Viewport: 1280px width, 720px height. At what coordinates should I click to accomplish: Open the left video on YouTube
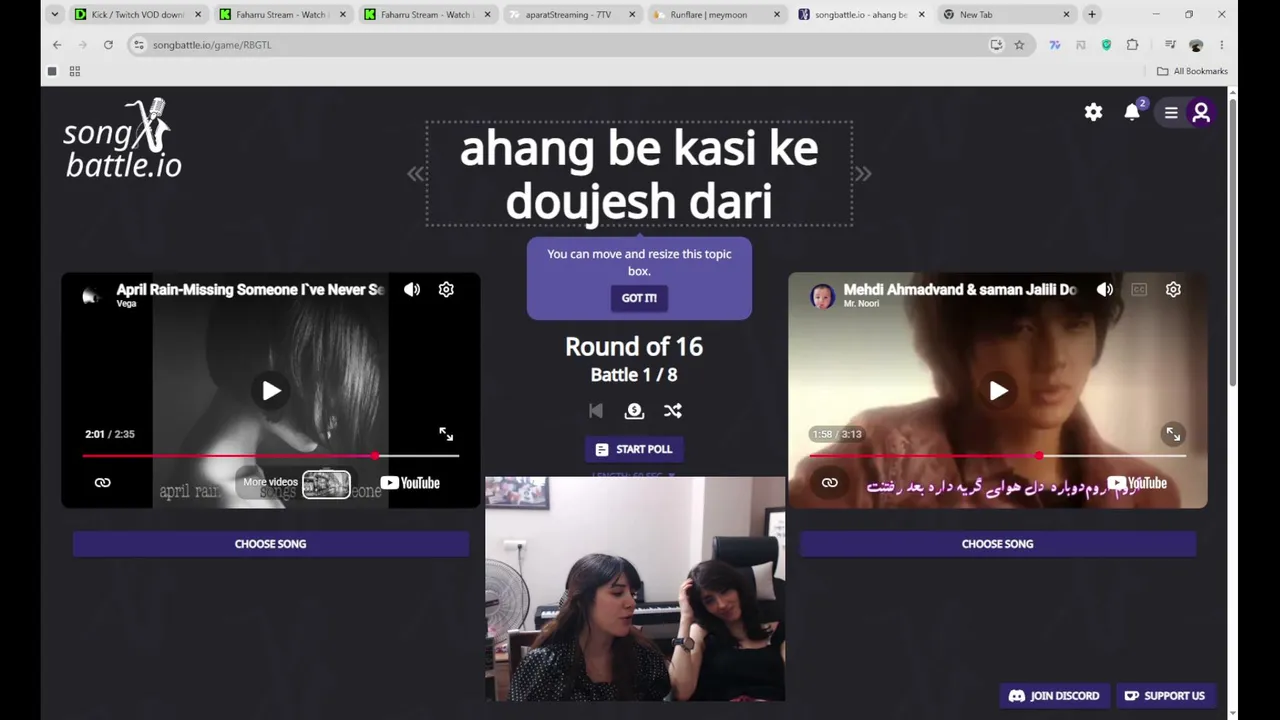(410, 483)
